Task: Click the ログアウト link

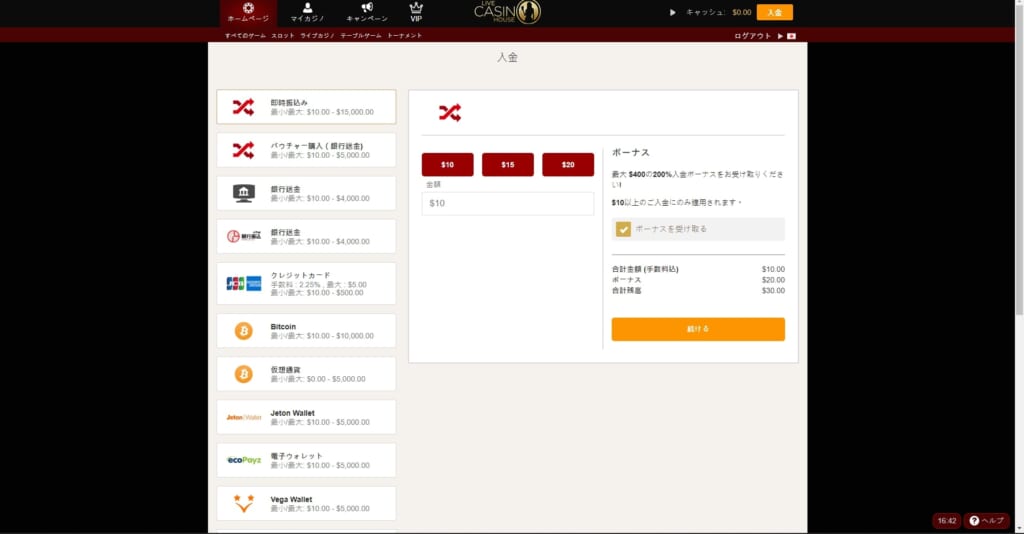Action: click(x=752, y=36)
